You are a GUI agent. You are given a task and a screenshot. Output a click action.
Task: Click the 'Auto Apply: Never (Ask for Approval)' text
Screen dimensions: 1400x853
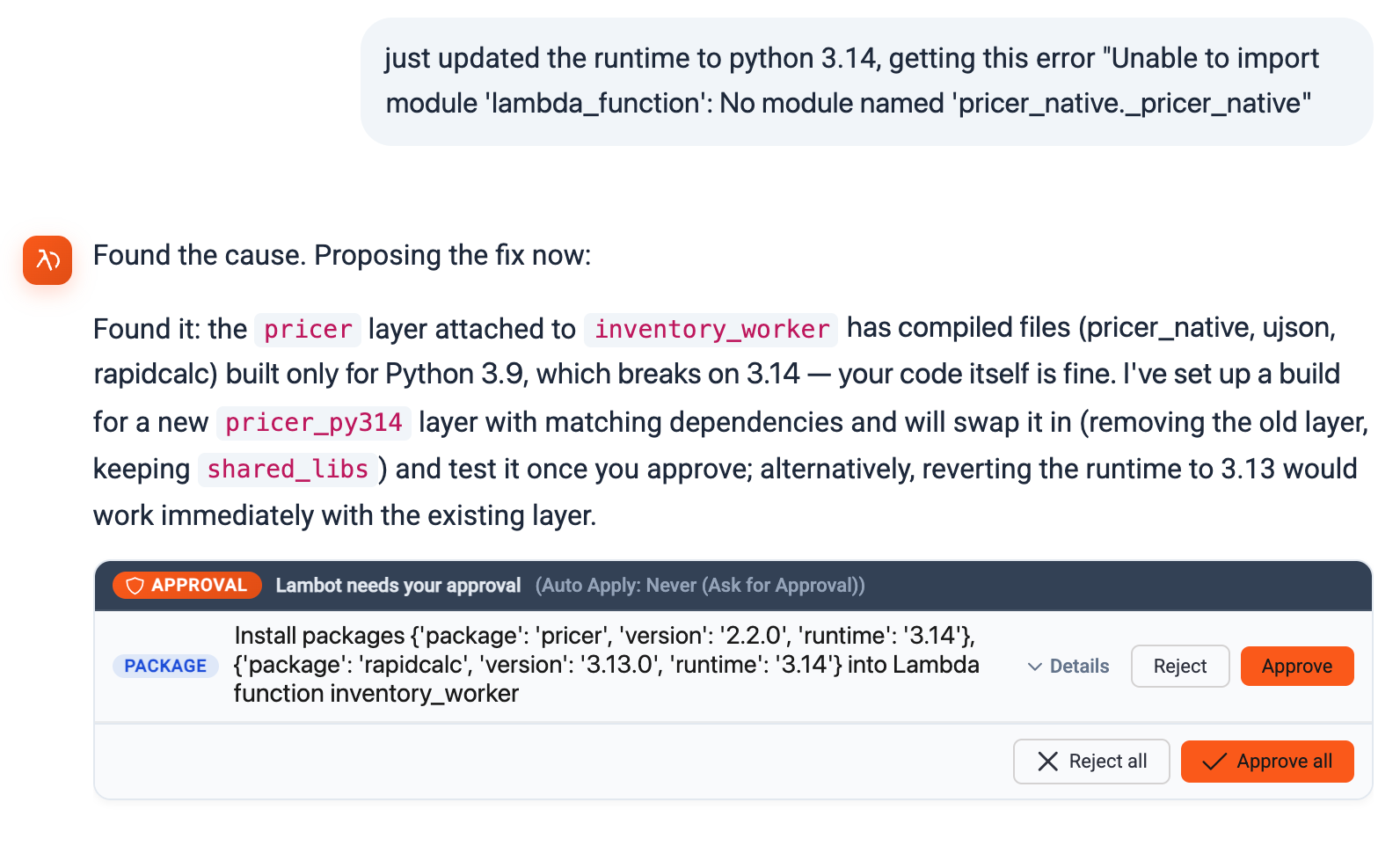700,586
